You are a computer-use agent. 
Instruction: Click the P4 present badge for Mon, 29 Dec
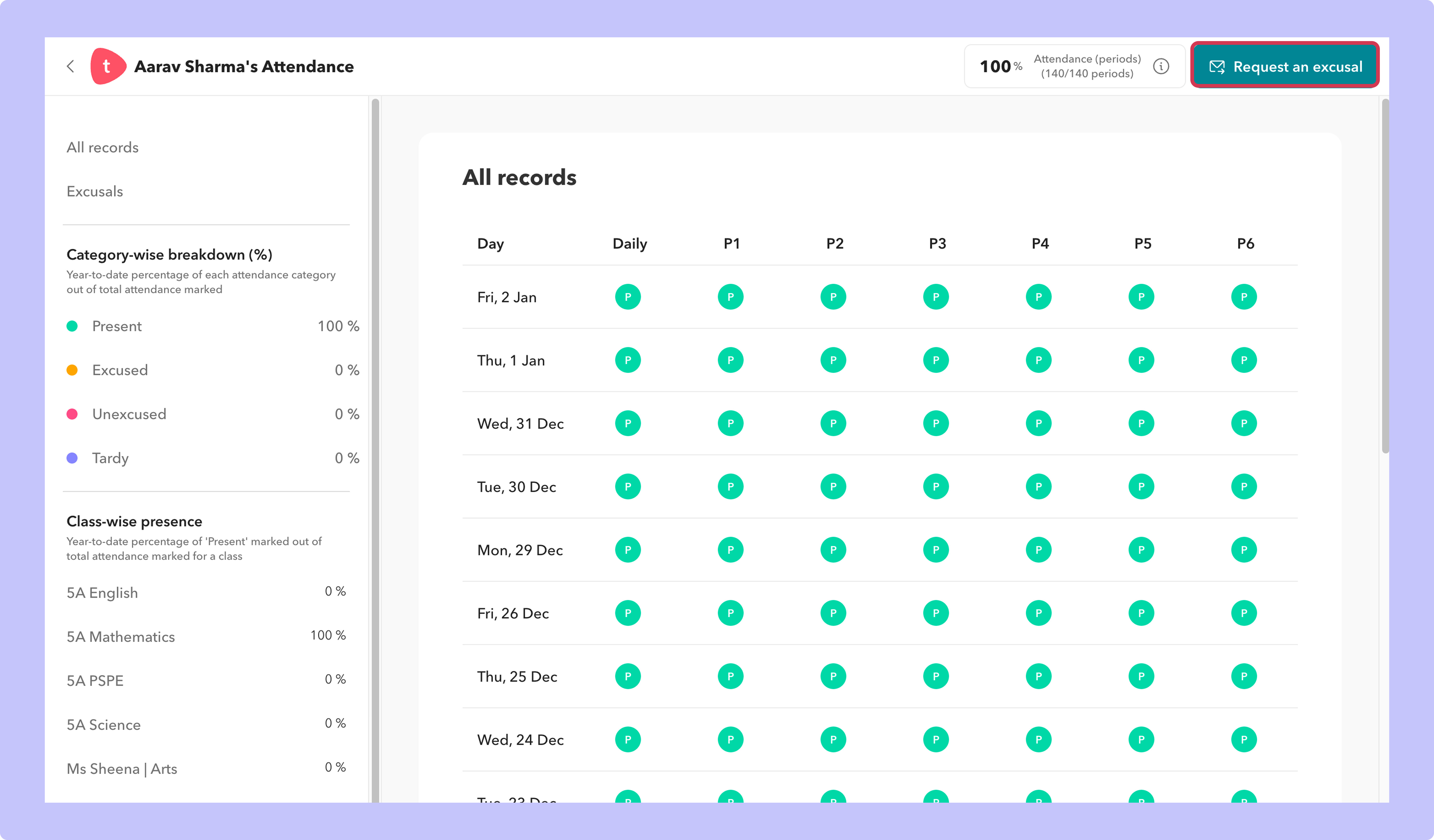[x=1039, y=550]
